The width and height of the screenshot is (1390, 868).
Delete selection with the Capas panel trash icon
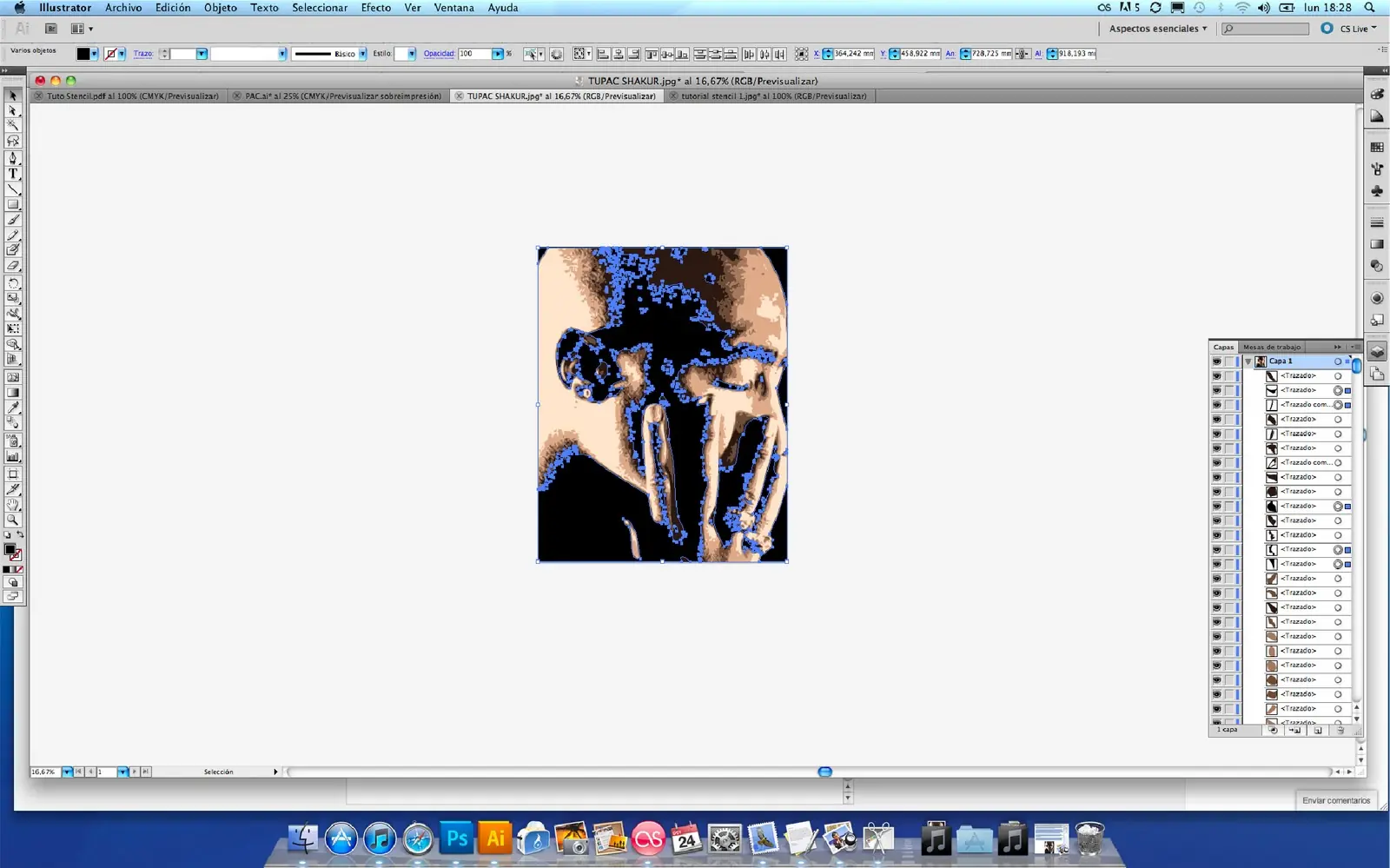1340,731
